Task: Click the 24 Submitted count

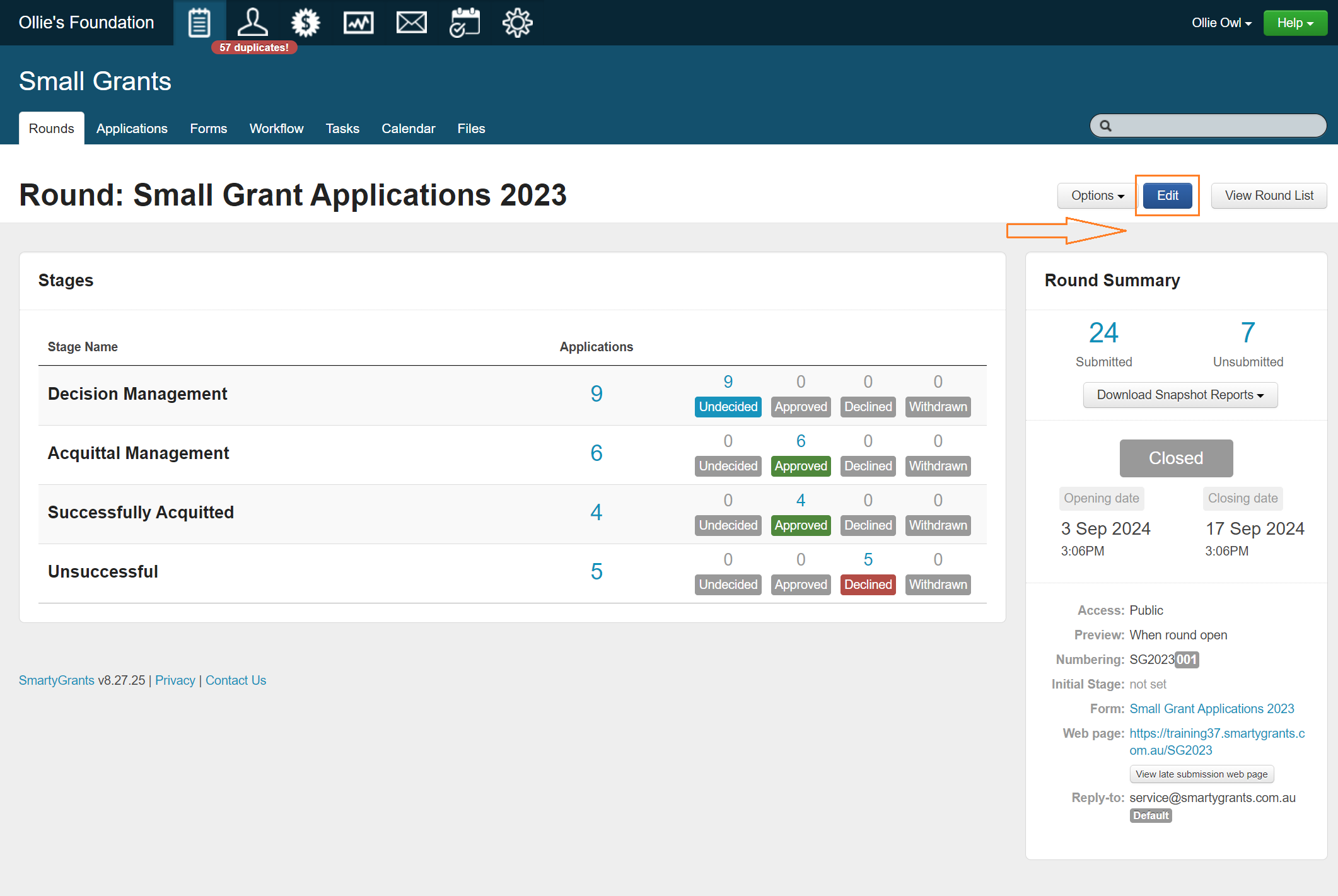Action: tap(1103, 333)
